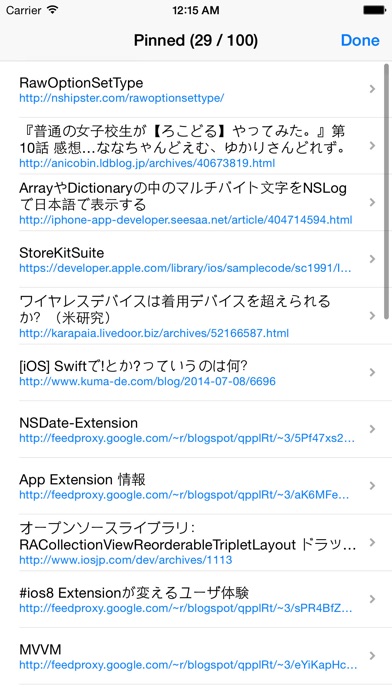
Task: Open the RawOptionSetType chevron
Action: 372,89
